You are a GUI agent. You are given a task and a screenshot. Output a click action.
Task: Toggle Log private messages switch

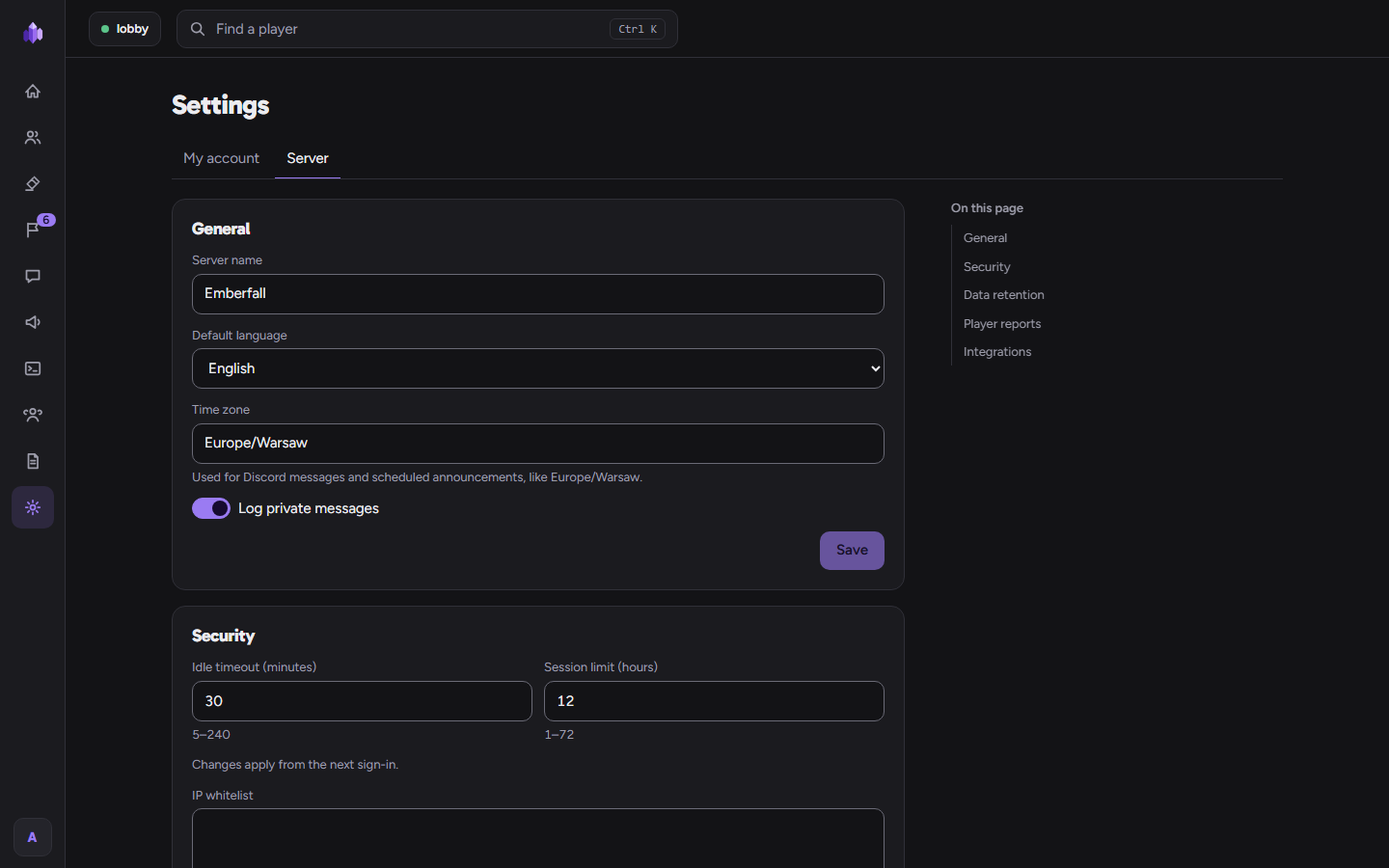211,508
